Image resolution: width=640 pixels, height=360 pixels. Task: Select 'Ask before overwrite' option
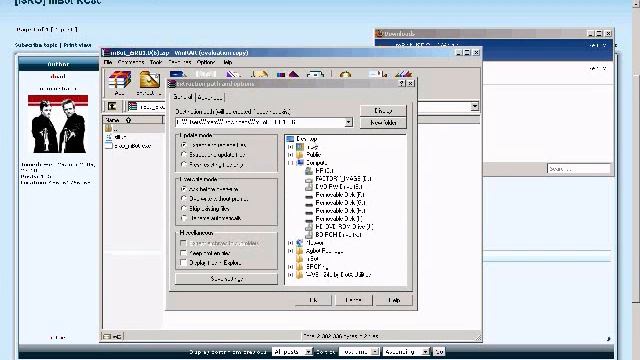184,189
